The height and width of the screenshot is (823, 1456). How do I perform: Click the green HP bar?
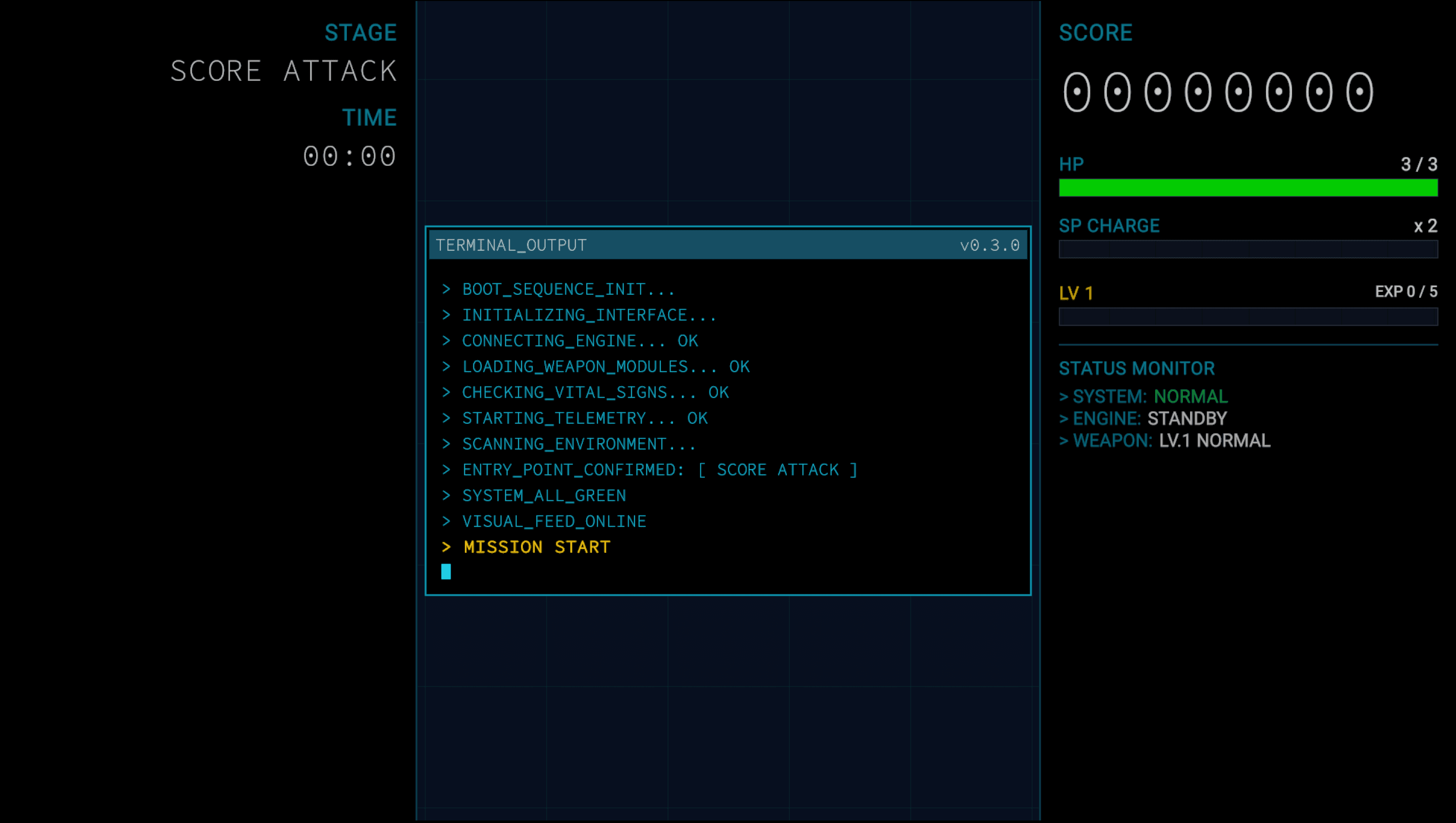pyautogui.click(x=1248, y=188)
